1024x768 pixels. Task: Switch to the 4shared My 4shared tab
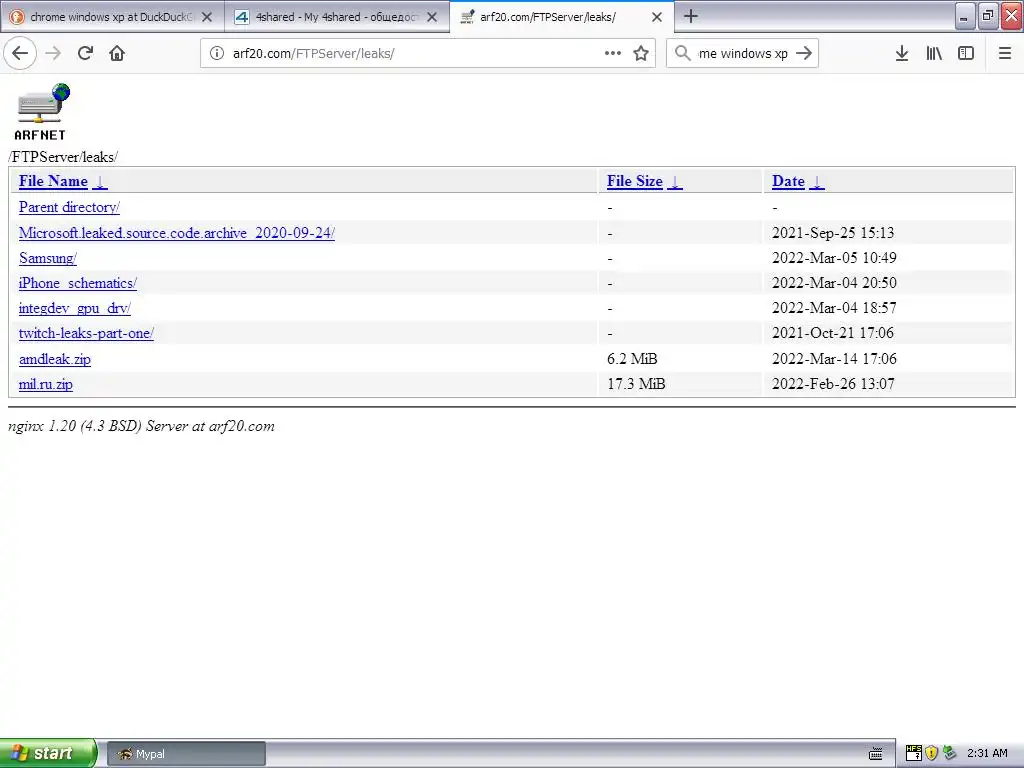(336, 17)
